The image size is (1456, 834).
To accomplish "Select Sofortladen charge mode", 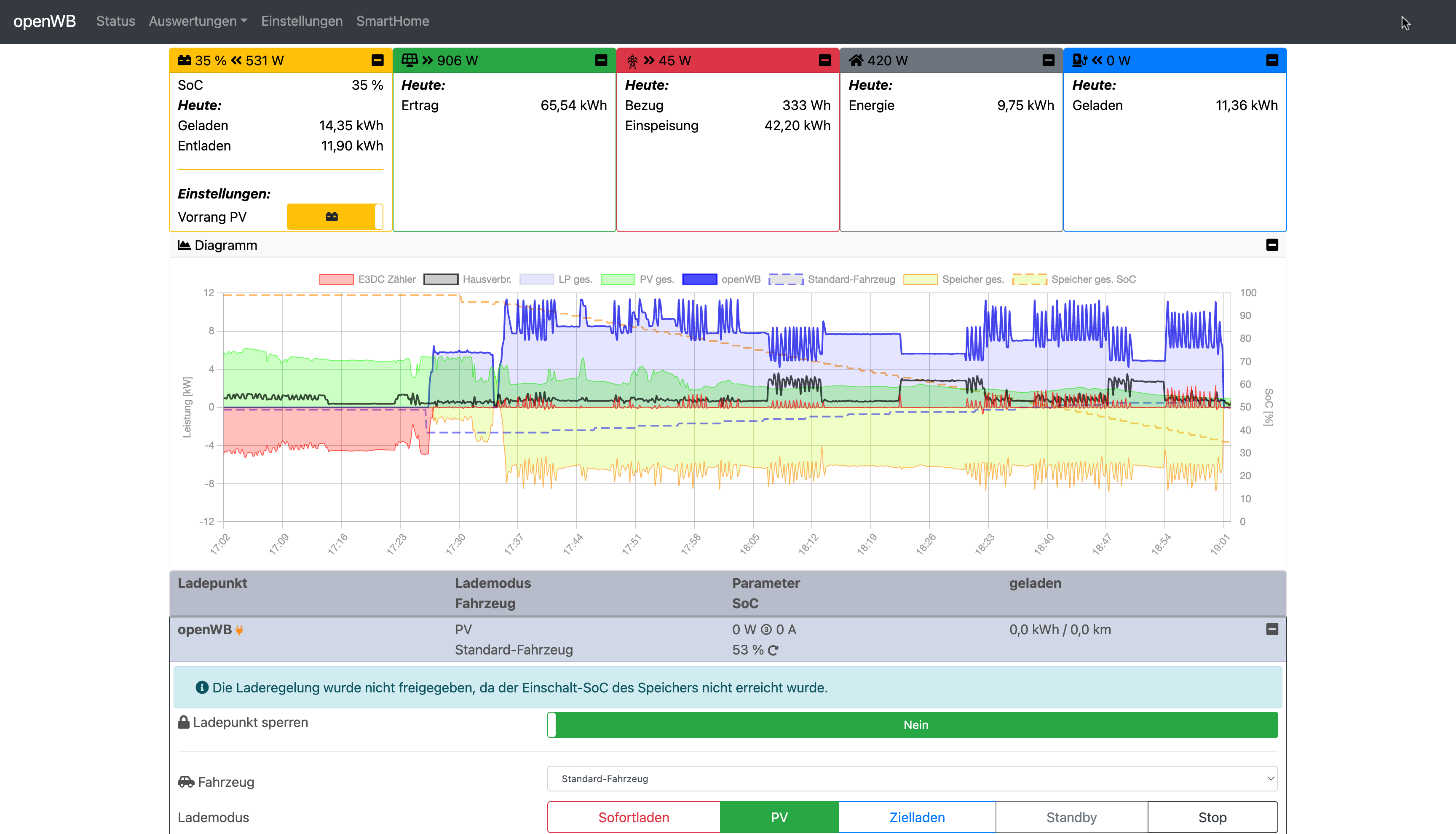I will 633,818.
